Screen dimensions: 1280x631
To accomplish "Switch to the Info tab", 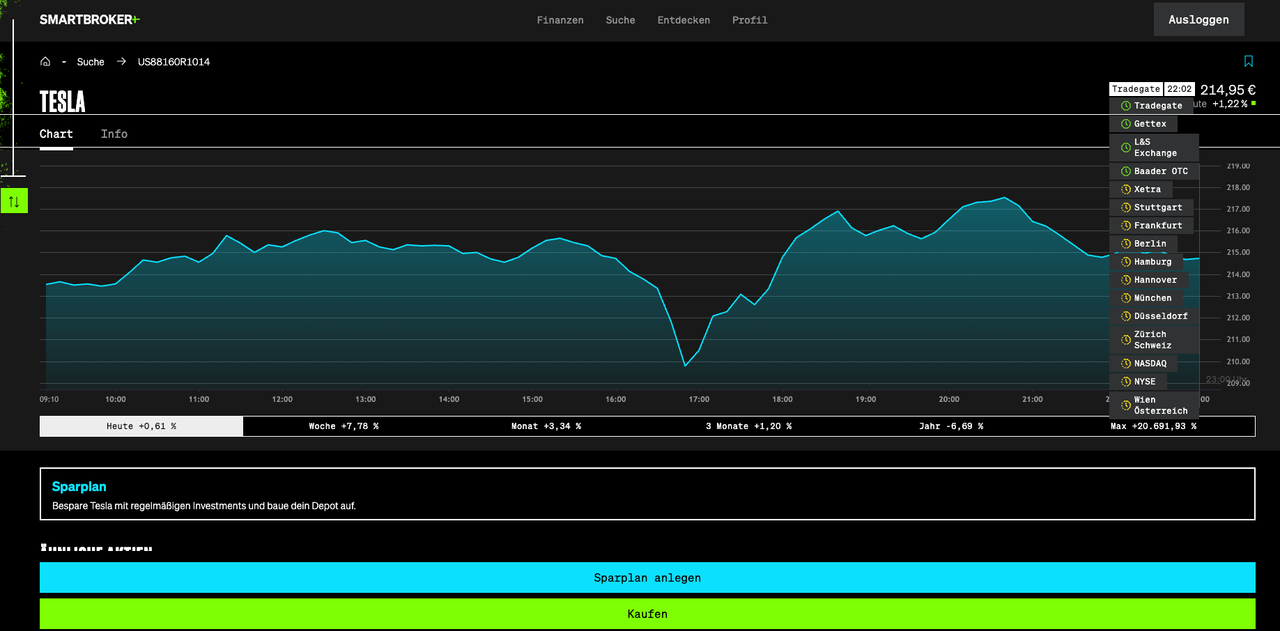I will click(x=114, y=134).
